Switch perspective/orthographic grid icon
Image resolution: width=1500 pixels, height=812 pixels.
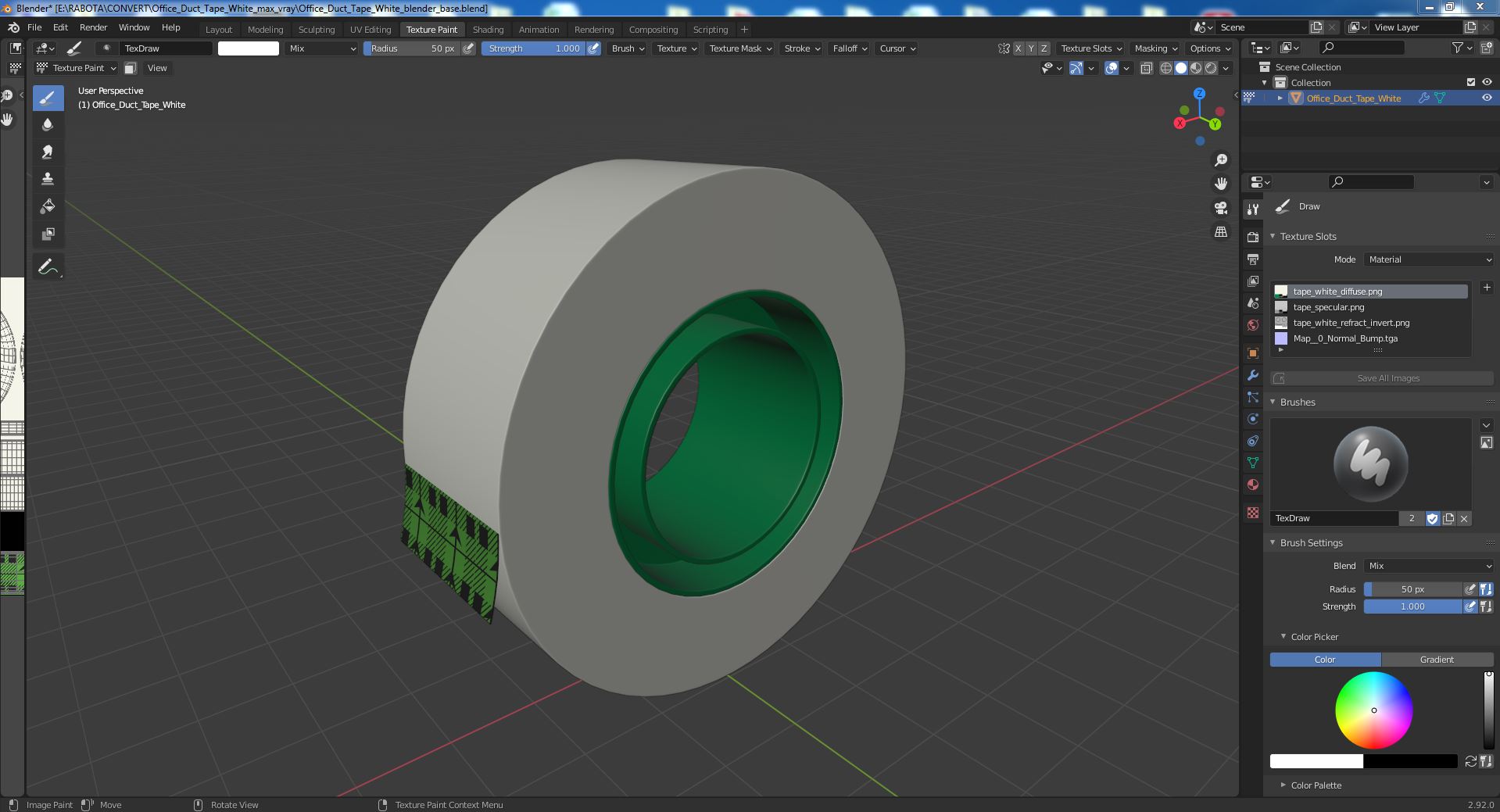coord(1220,232)
